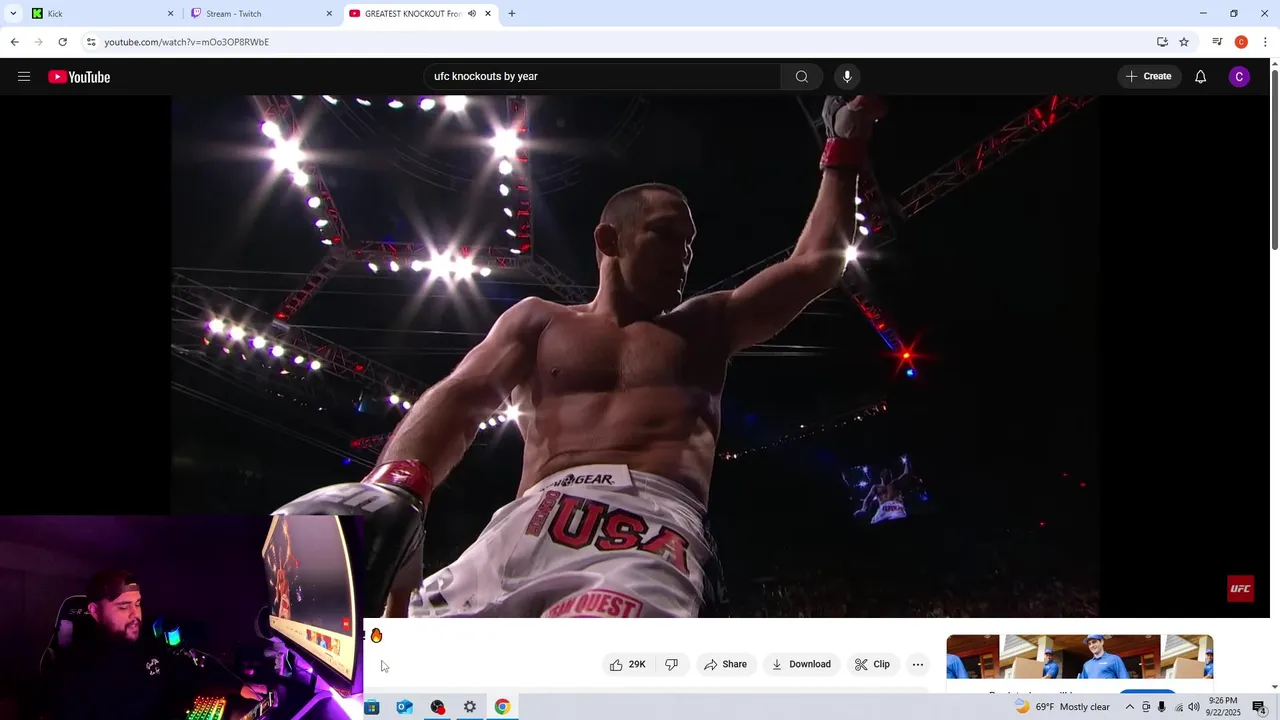Close the YouTube tab

488,14
